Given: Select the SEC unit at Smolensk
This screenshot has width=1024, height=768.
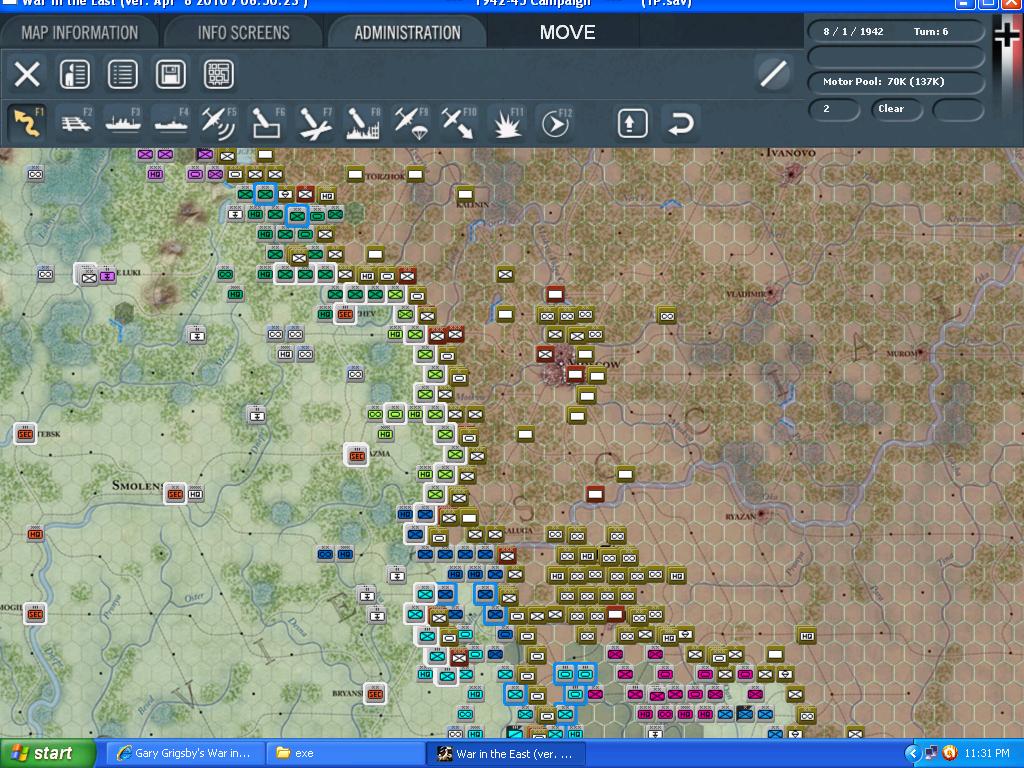Looking at the screenshot, I should coord(175,494).
